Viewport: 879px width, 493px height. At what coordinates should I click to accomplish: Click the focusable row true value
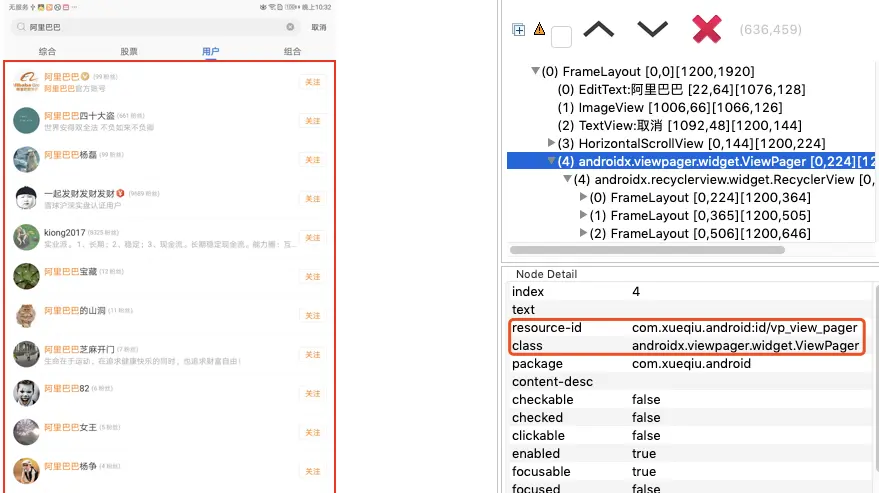[644, 471]
